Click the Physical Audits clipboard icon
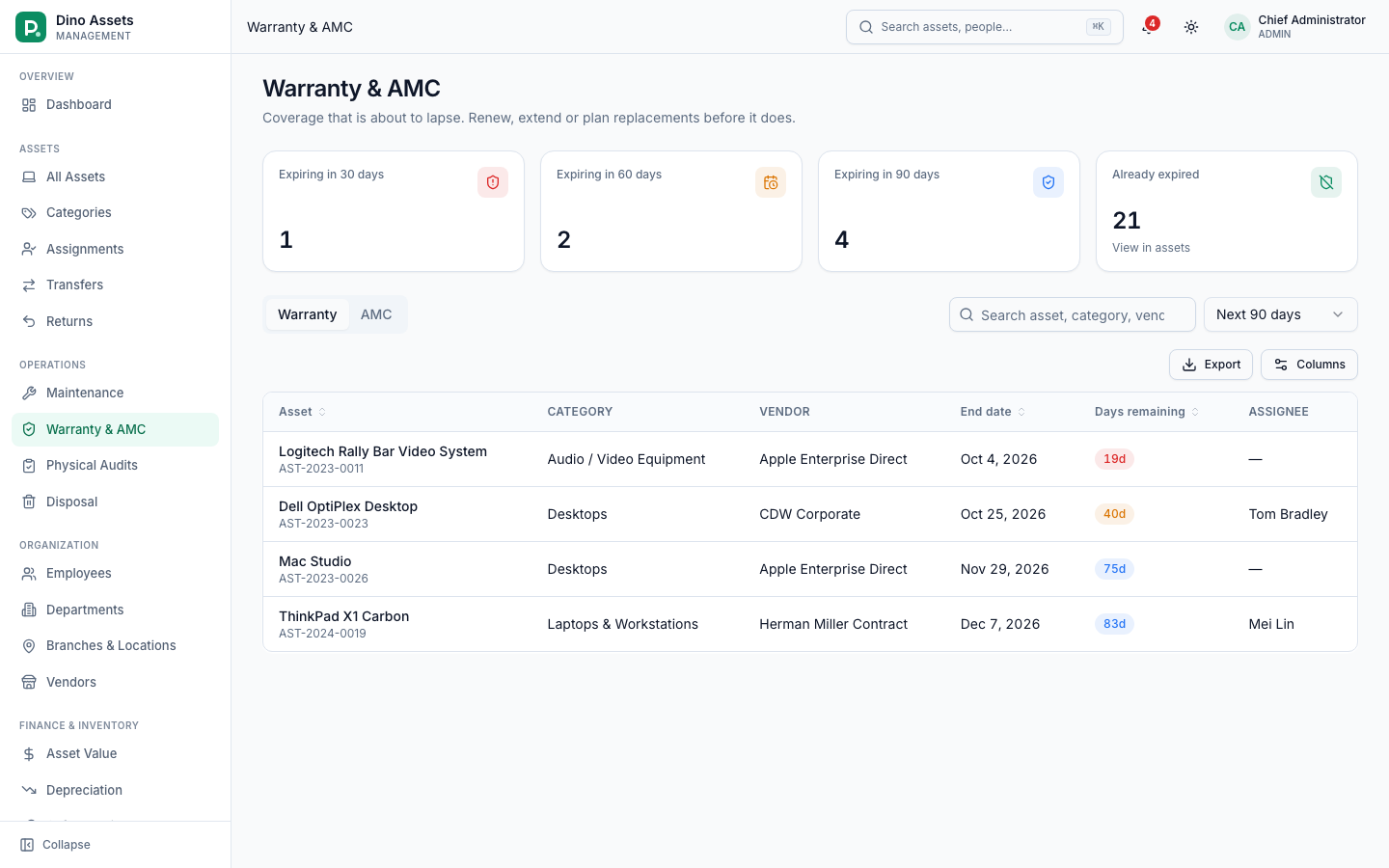Viewport: 1389px width, 868px height. pyautogui.click(x=29, y=466)
